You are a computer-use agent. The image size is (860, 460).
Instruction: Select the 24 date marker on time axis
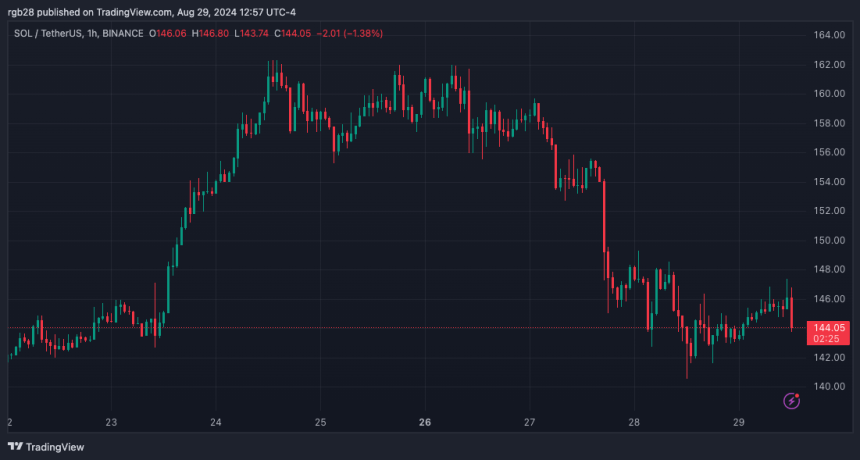pyautogui.click(x=216, y=422)
